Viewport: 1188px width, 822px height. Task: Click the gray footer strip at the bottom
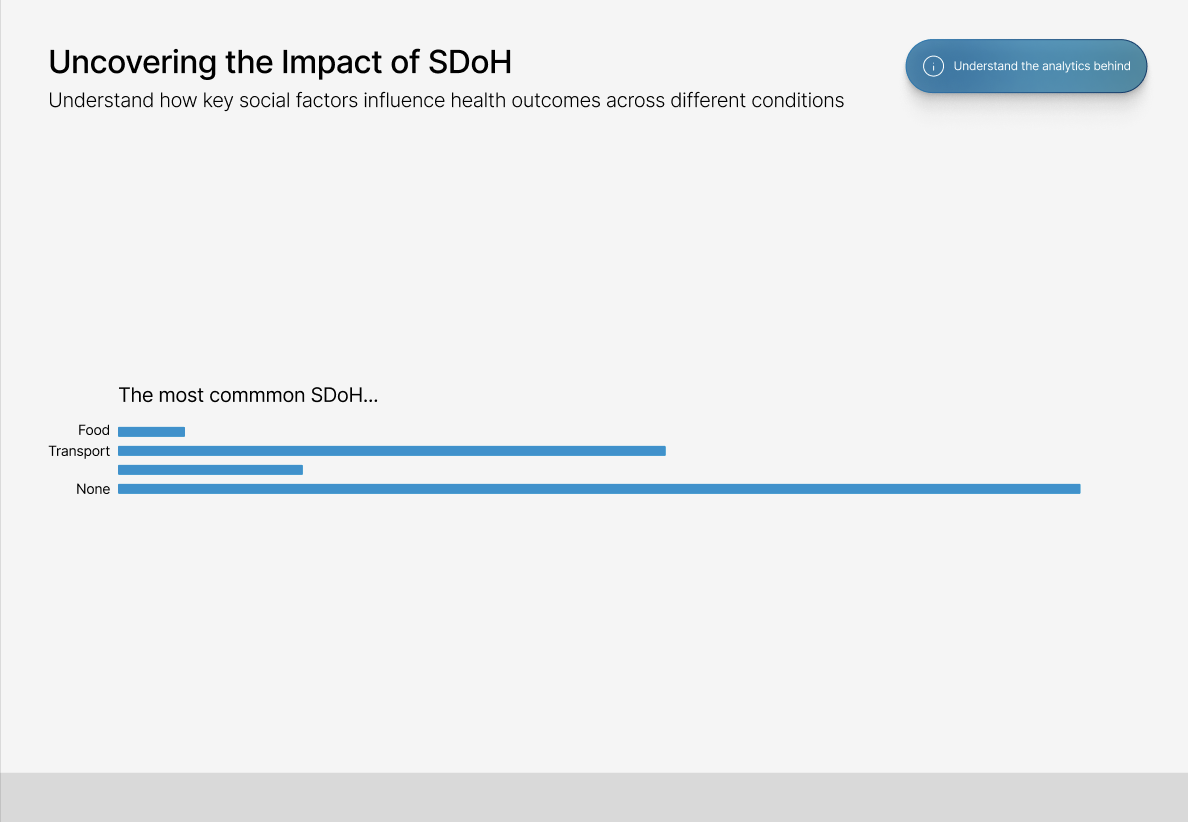coord(594,797)
